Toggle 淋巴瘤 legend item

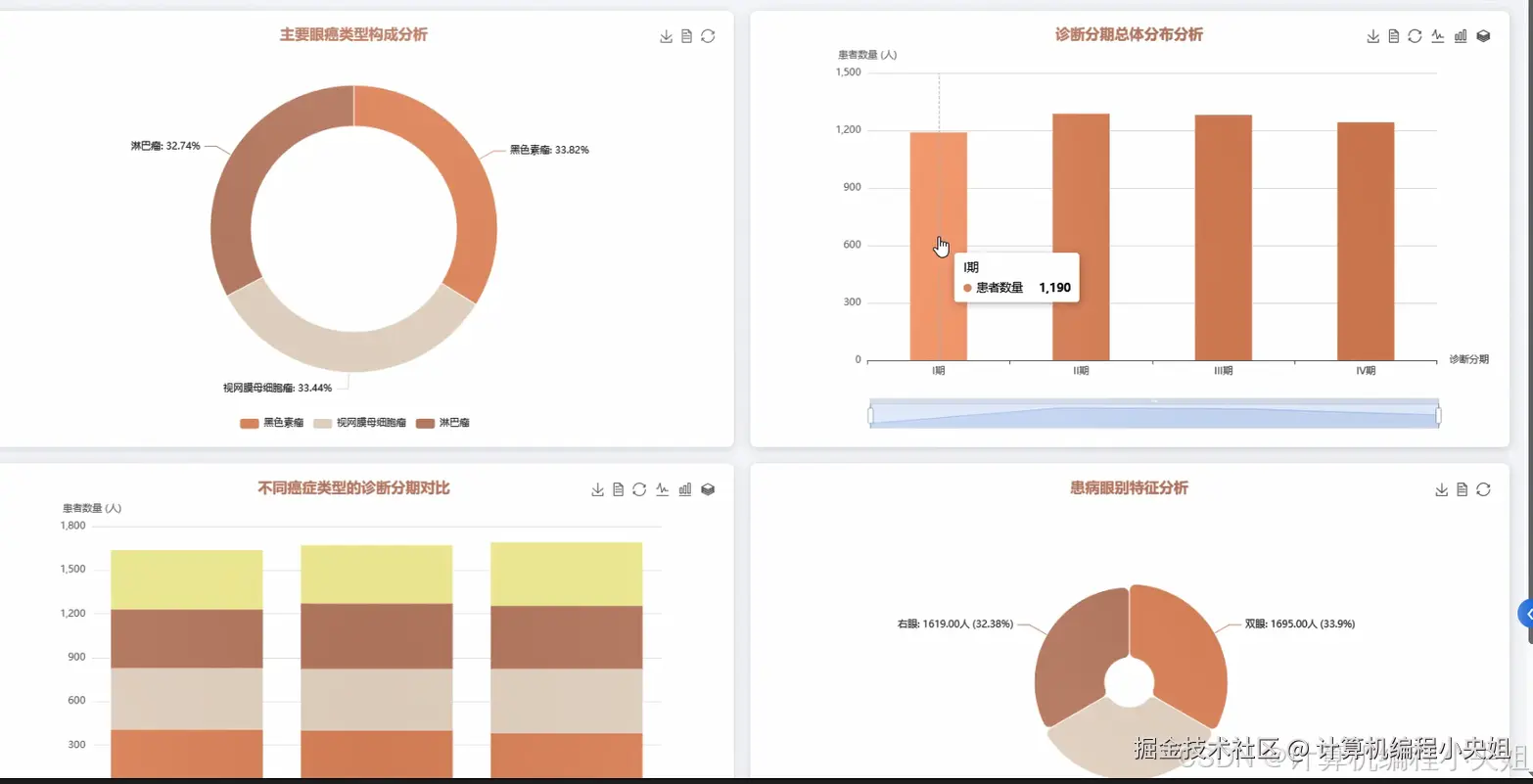tap(442, 423)
